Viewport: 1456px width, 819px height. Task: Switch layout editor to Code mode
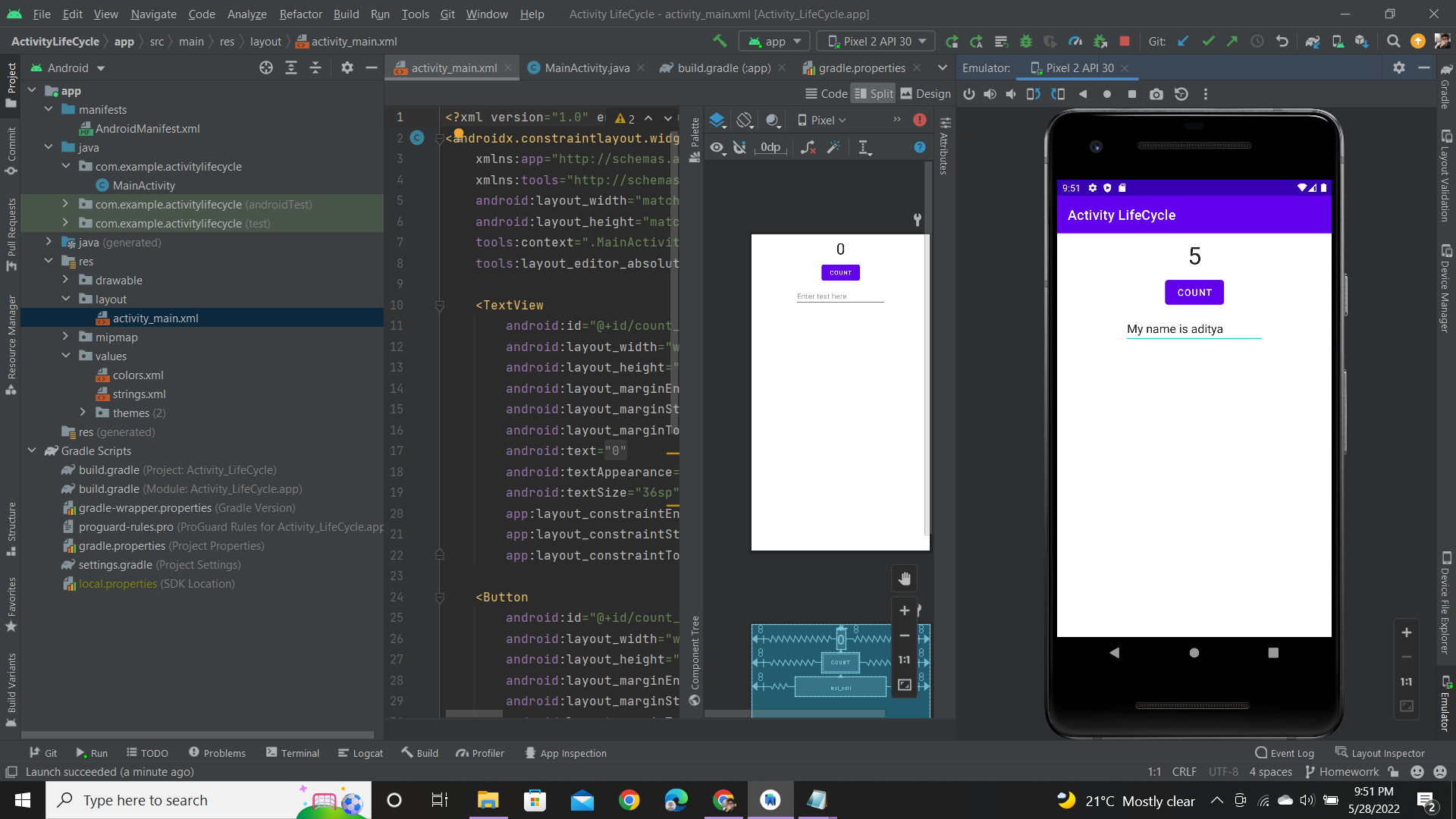pos(825,93)
